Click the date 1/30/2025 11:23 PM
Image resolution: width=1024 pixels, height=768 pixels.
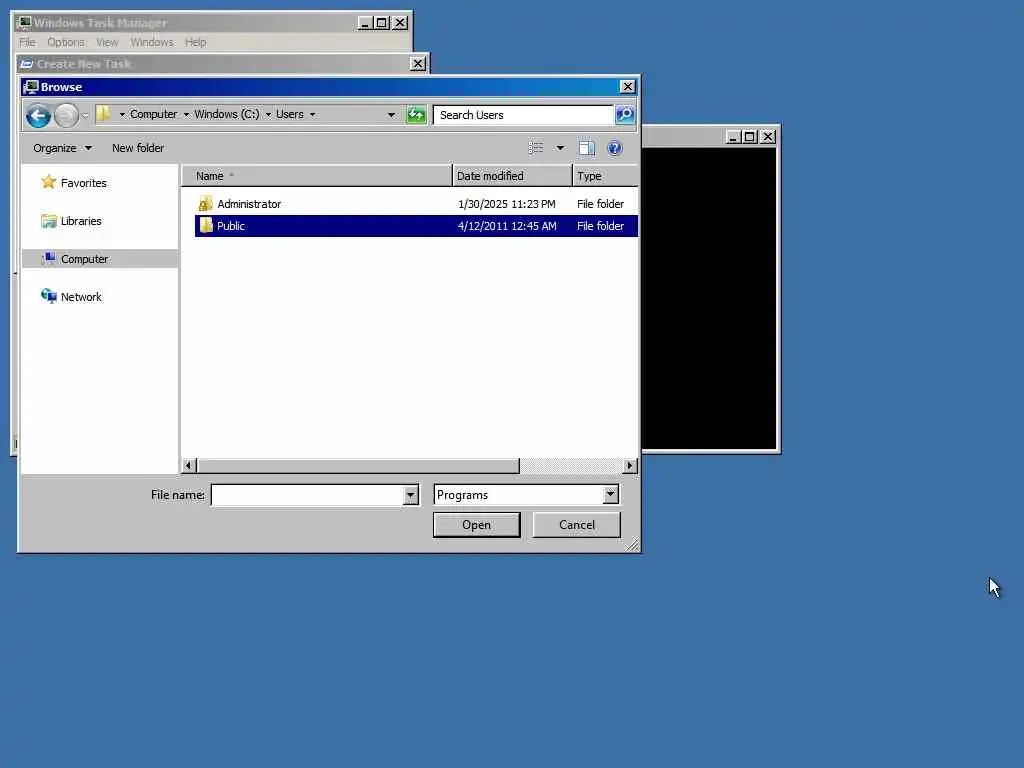[507, 204]
